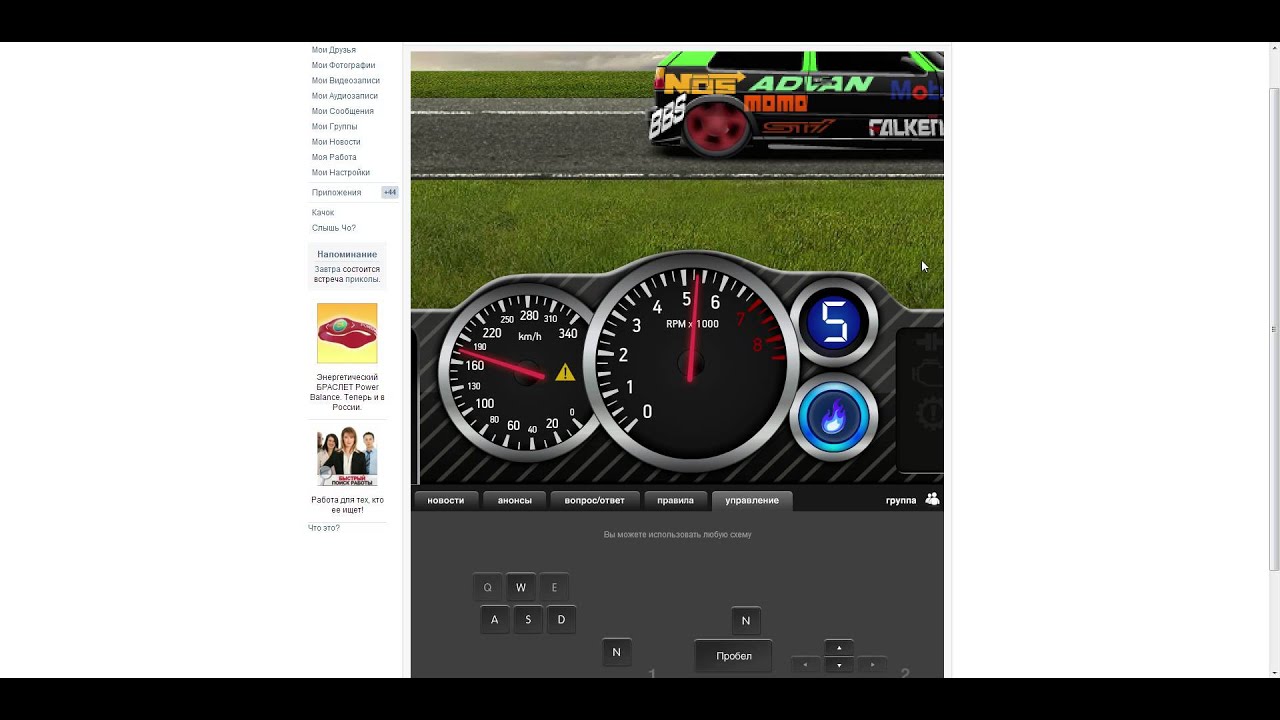Image resolution: width=1280 pixels, height=720 pixels.
Task: Open the group people icon
Action: 932,499
